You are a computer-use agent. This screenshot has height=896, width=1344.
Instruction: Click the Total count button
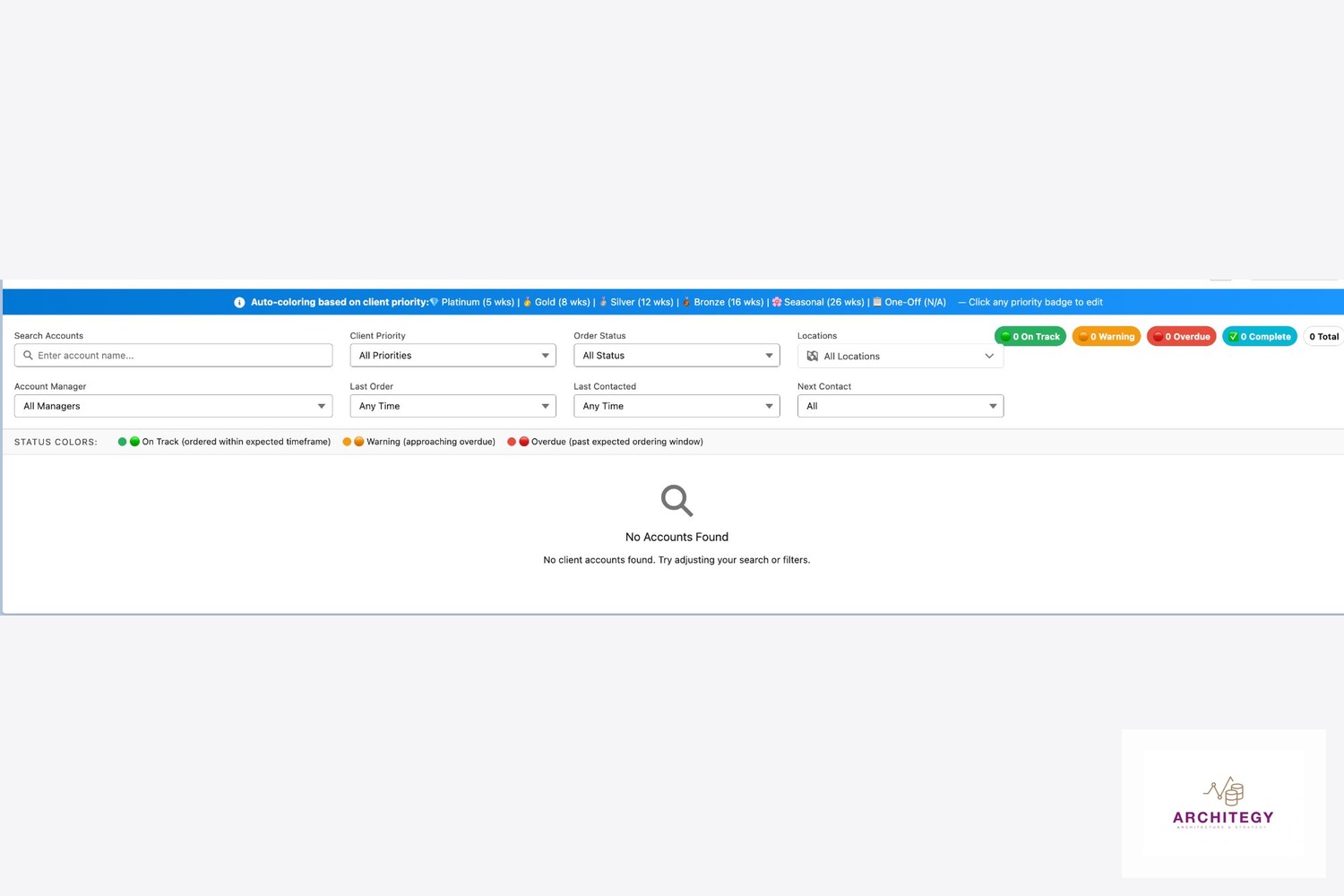(x=1323, y=337)
